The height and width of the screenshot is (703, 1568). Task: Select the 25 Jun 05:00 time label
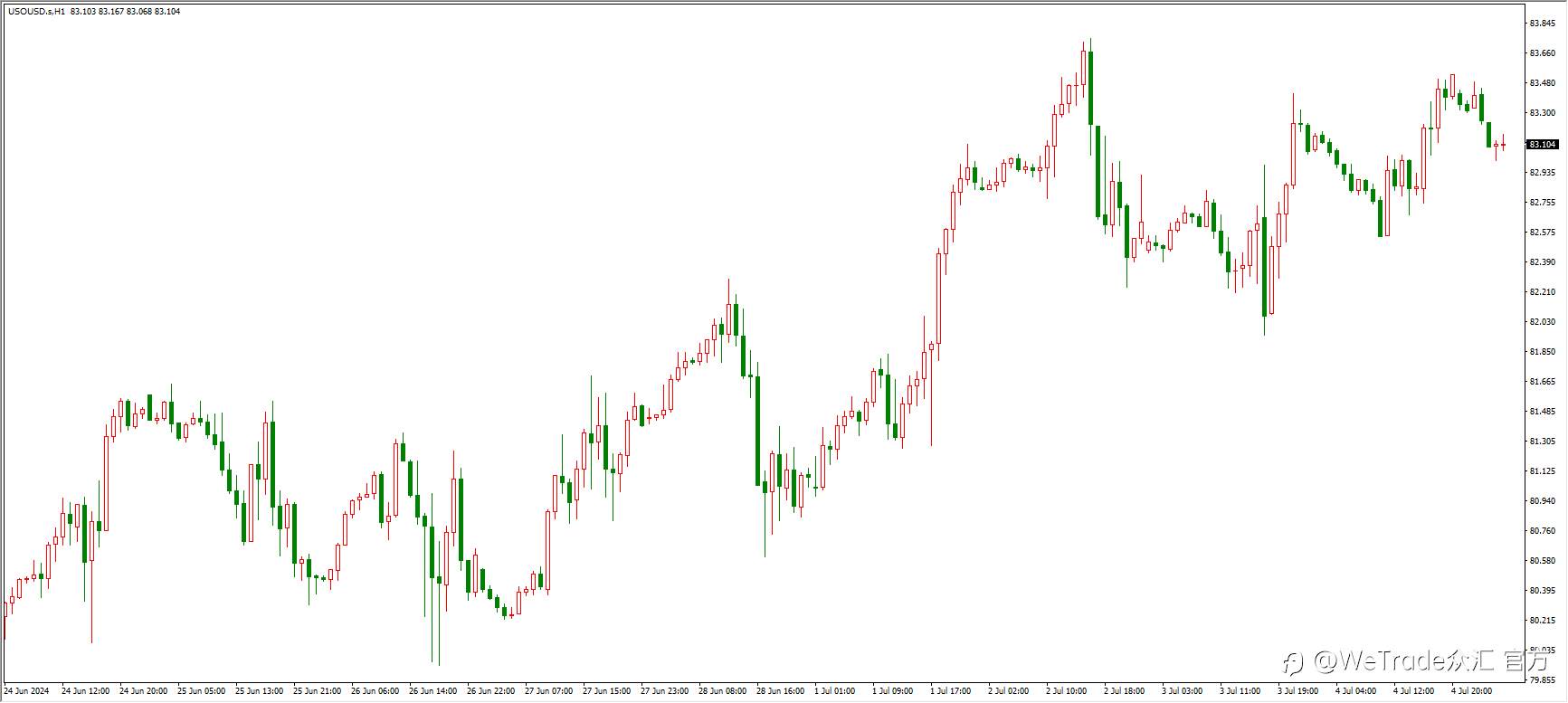[x=201, y=691]
